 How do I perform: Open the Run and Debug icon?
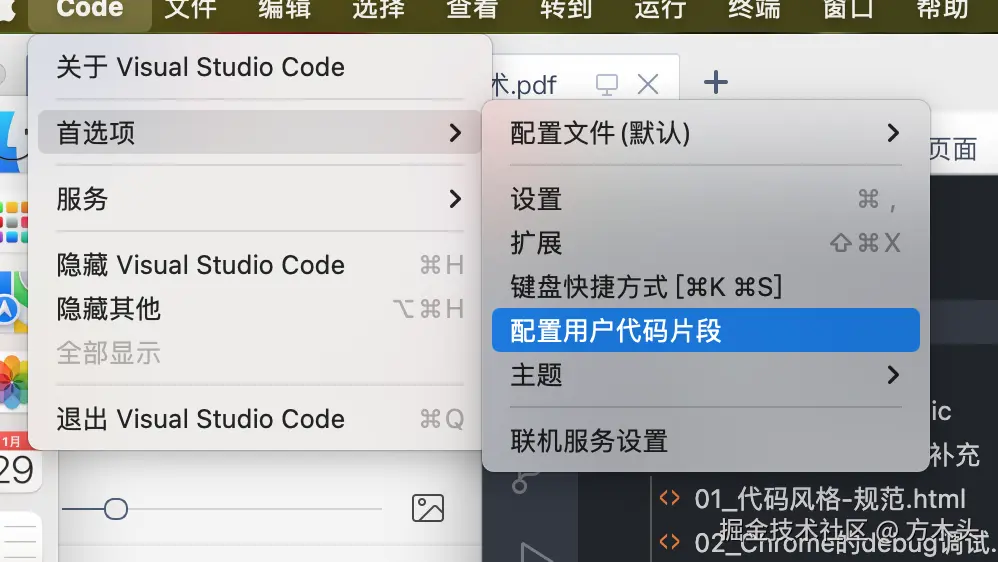tap(536, 551)
